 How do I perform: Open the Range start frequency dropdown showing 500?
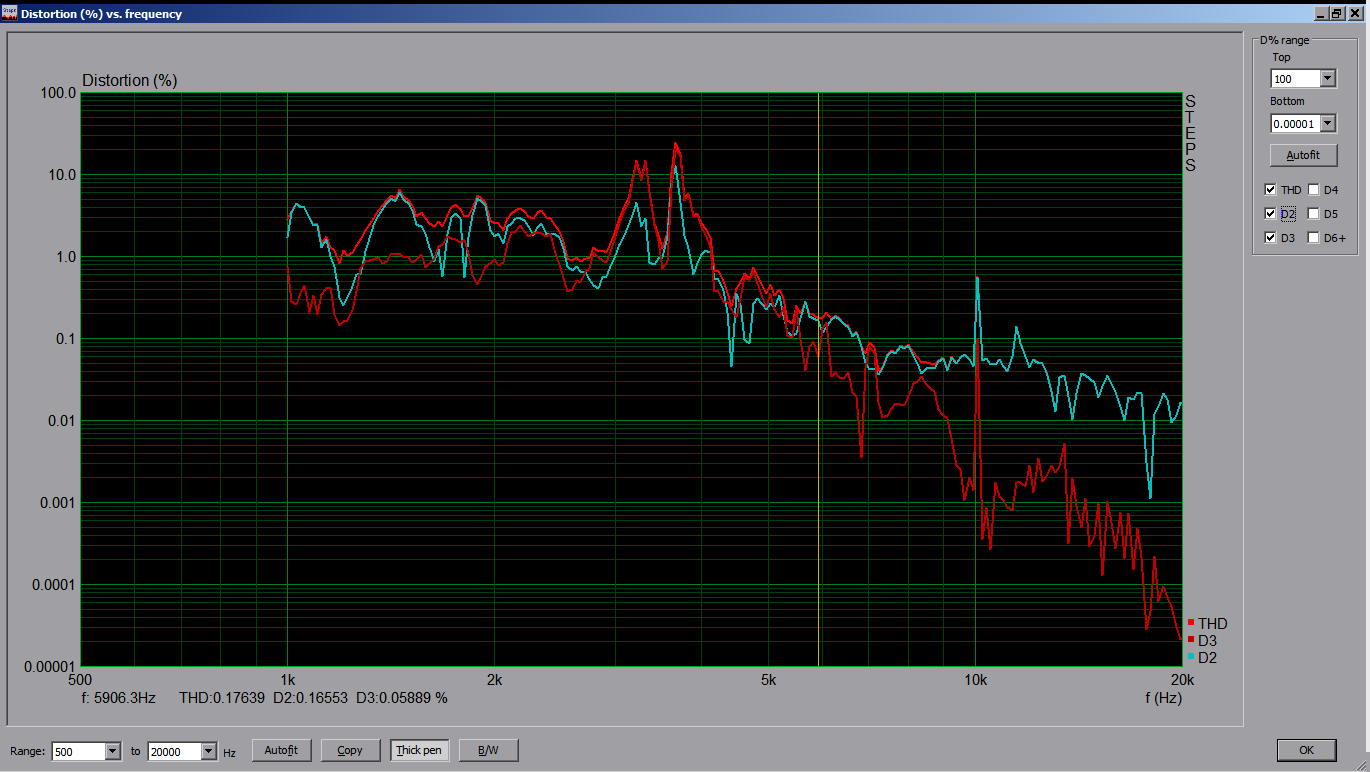(112, 751)
